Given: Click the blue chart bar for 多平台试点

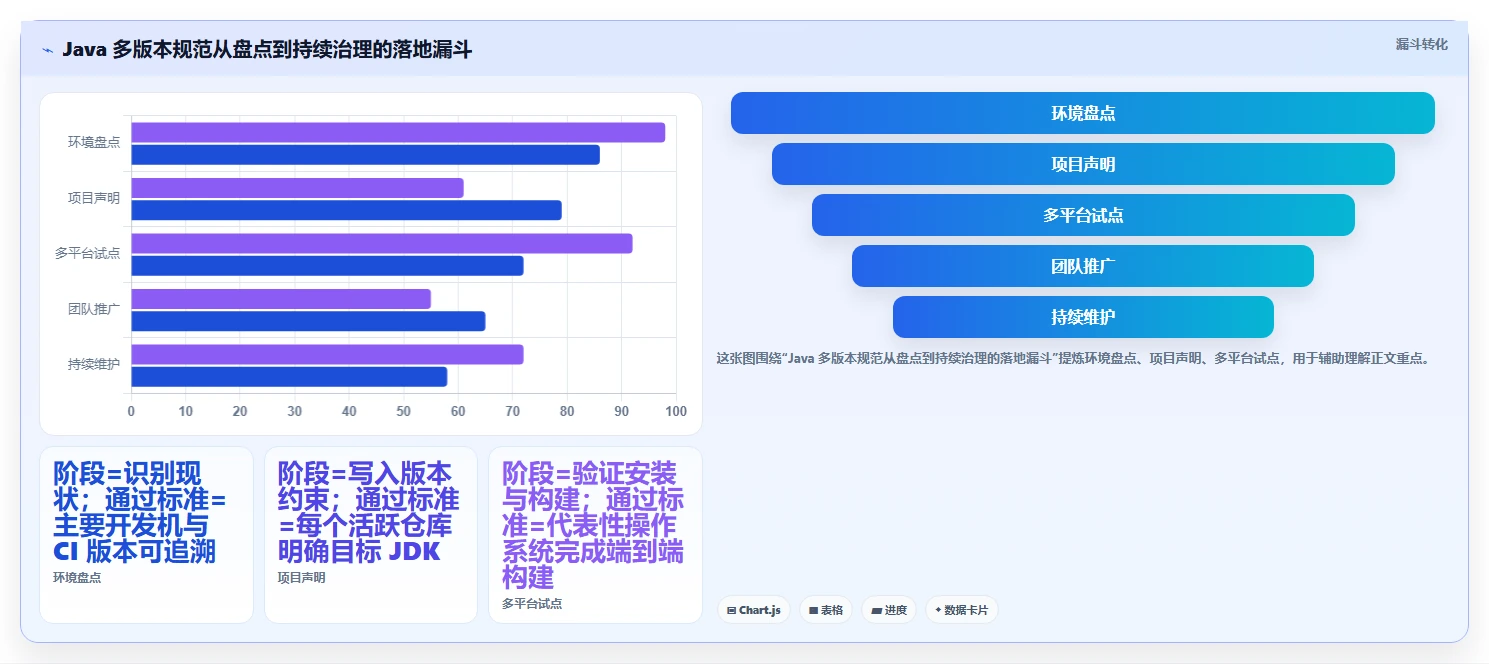Looking at the screenshot, I should [327, 266].
